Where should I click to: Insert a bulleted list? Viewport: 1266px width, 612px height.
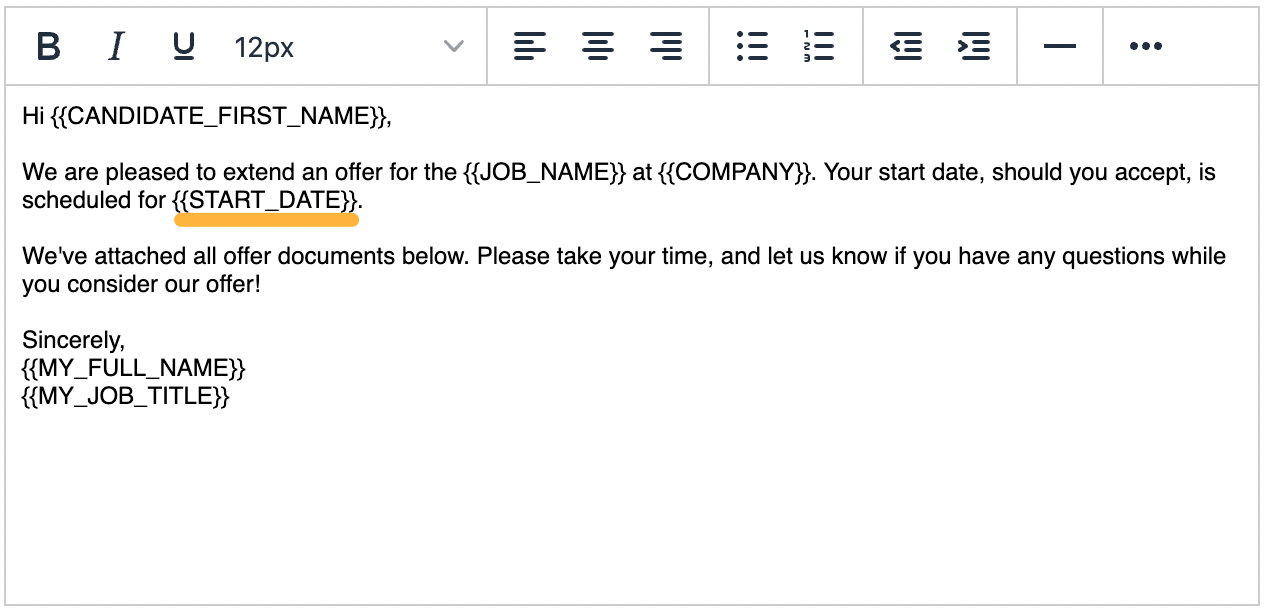pos(752,46)
